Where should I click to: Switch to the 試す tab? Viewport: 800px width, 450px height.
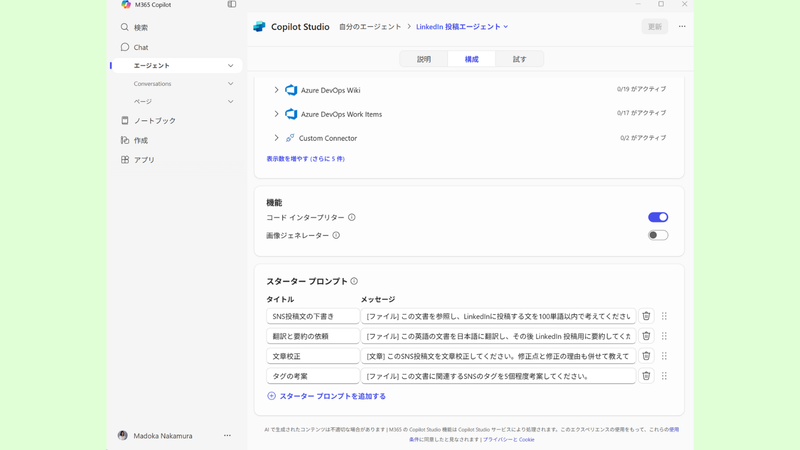pos(519,59)
